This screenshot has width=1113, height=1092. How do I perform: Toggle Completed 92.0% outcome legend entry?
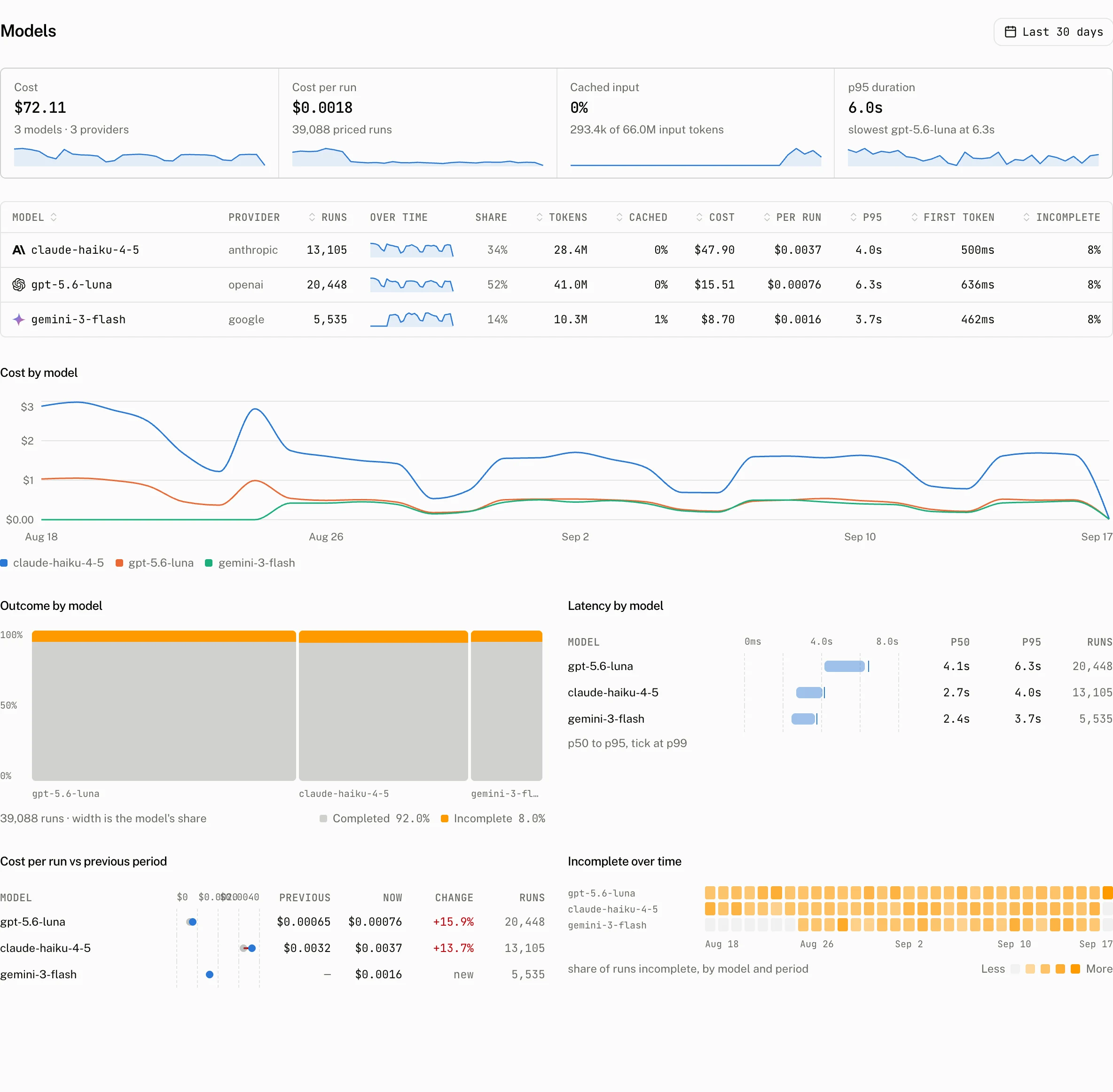pos(375,819)
